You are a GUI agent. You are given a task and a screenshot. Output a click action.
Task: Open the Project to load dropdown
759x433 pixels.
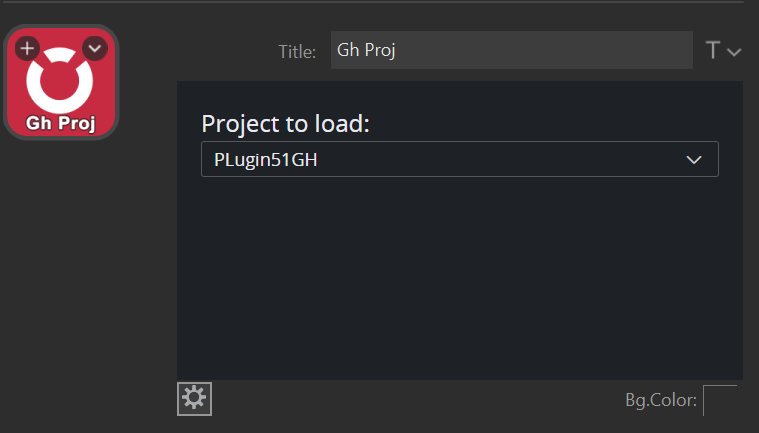(459, 159)
